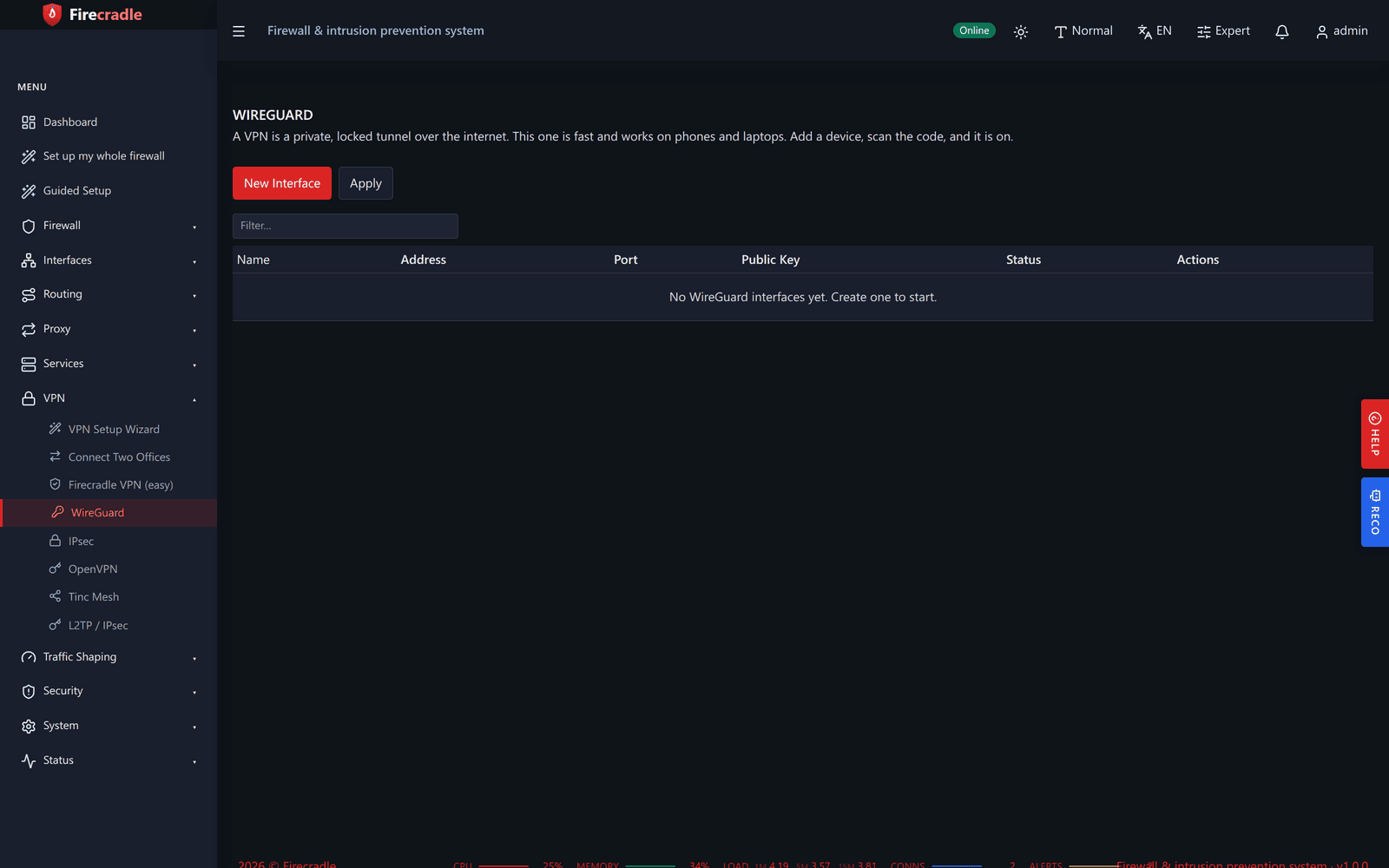Viewport: 1389px width, 868px height.
Task: Click the Actions column header
Action: click(x=1198, y=260)
